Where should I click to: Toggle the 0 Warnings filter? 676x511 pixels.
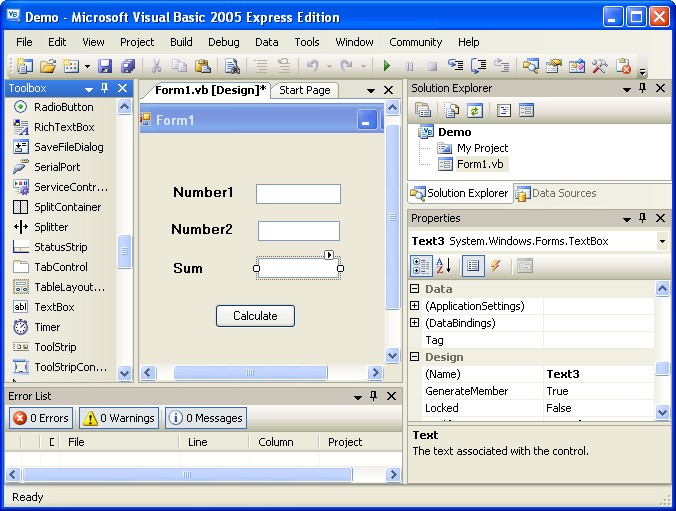tap(119, 418)
